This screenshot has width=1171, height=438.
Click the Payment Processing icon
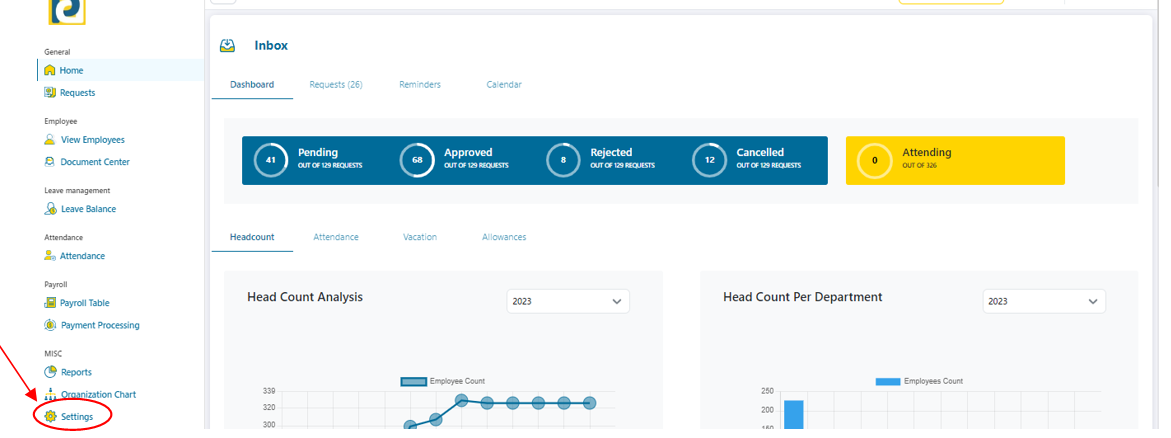point(50,325)
